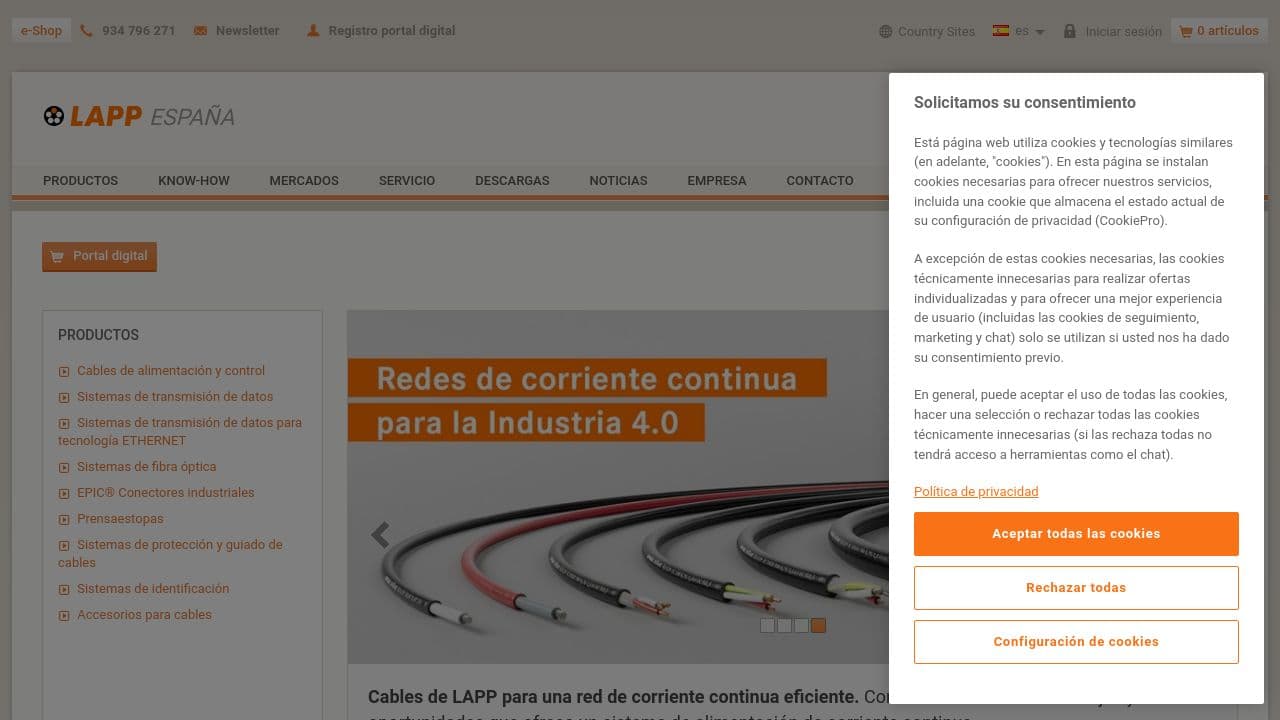The width and height of the screenshot is (1280, 720).
Task: Expand Sistemas de fibra óptica entry
Action: (x=64, y=467)
